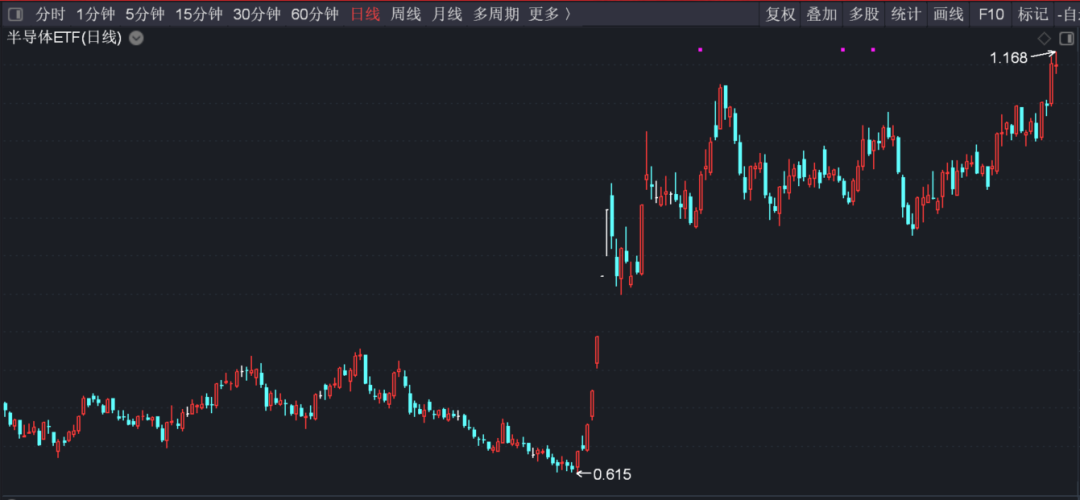This screenshot has width=1080, height=500.
Task: Switch to the 分时 chart
Action: click(50, 14)
